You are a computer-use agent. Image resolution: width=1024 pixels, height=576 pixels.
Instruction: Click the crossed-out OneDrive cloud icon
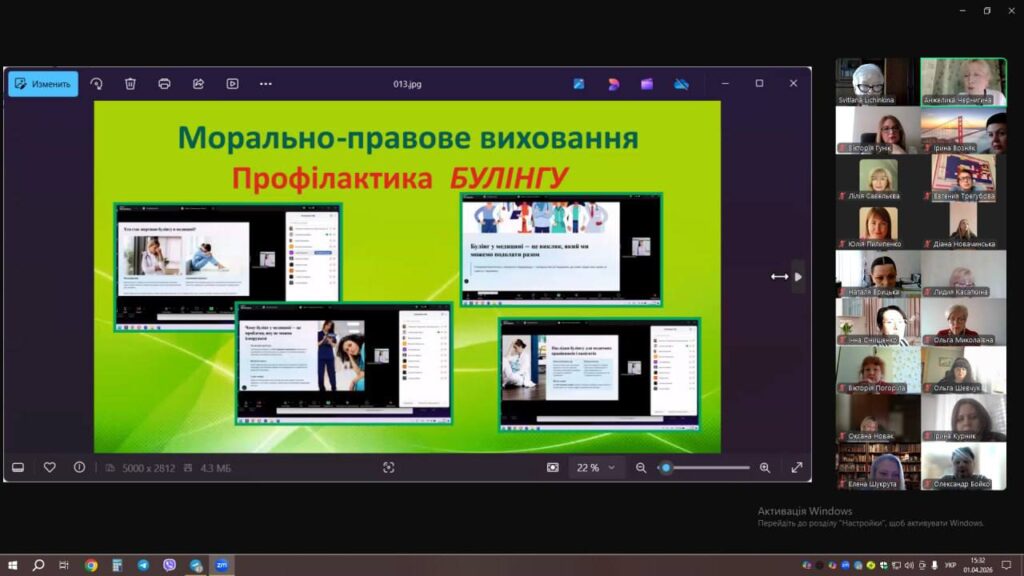pyautogui.click(x=681, y=84)
